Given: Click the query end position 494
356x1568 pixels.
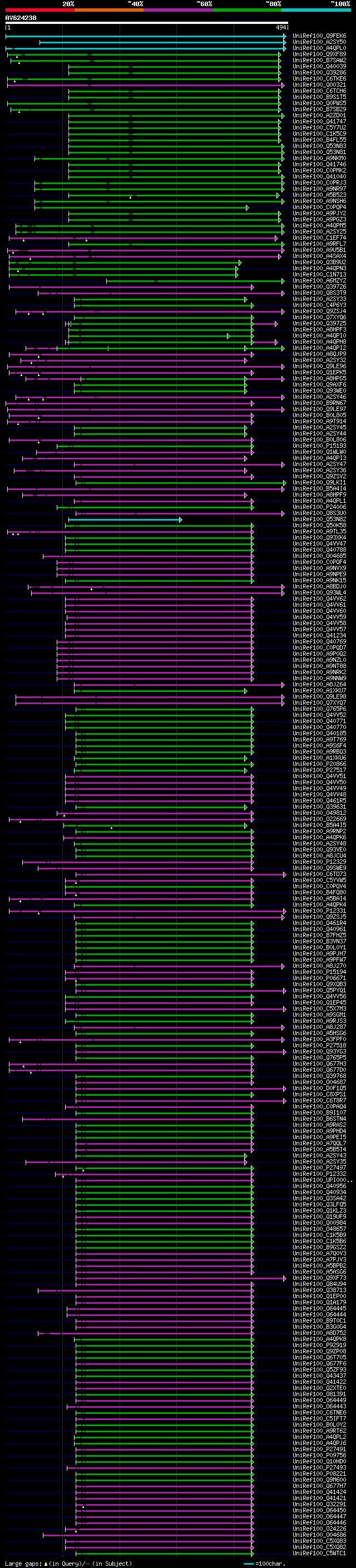Looking at the screenshot, I should click(x=281, y=28).
